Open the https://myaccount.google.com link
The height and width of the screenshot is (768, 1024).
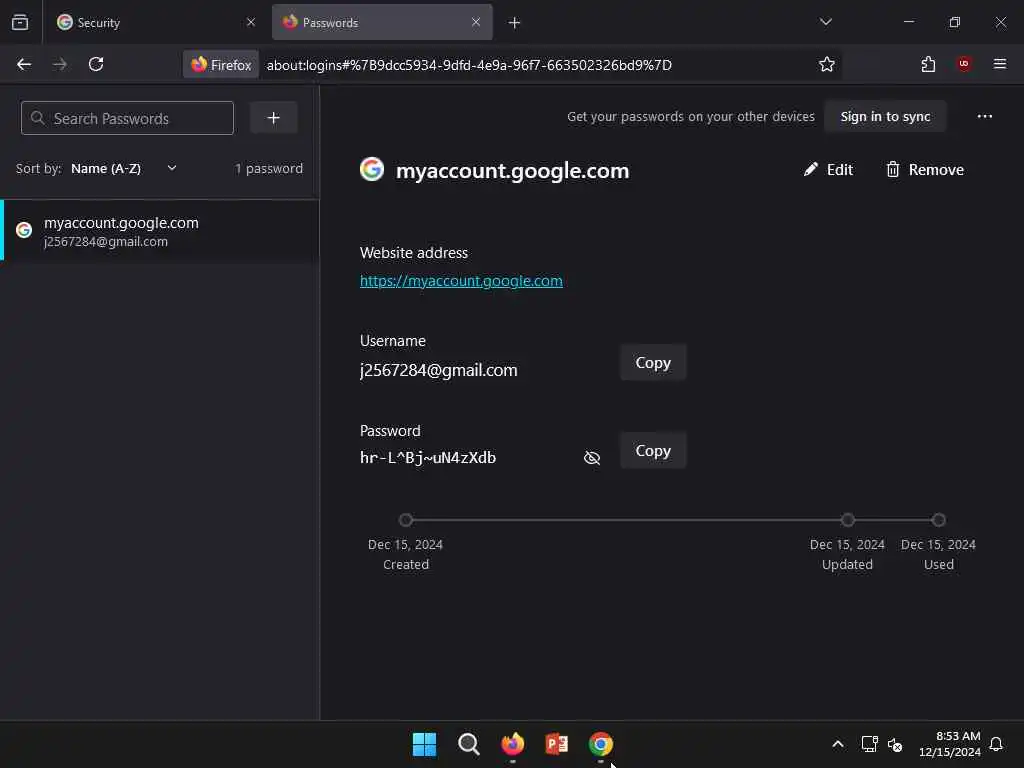[461, 281]
